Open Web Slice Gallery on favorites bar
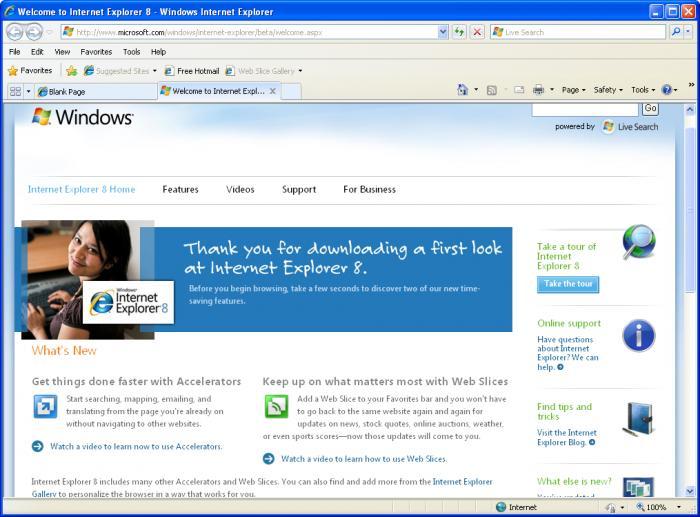 pos(260,71)
